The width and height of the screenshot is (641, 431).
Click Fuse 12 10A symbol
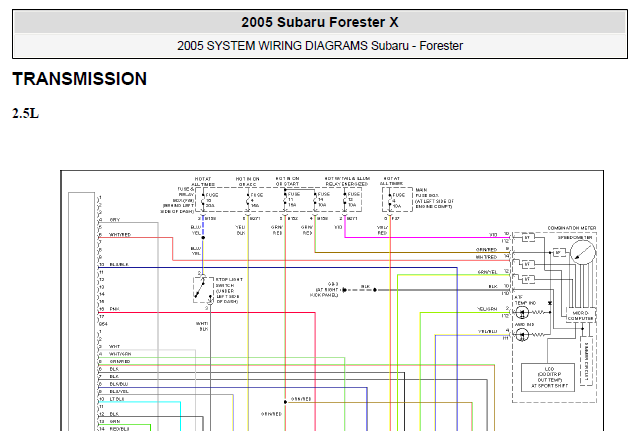coord(345,199)
